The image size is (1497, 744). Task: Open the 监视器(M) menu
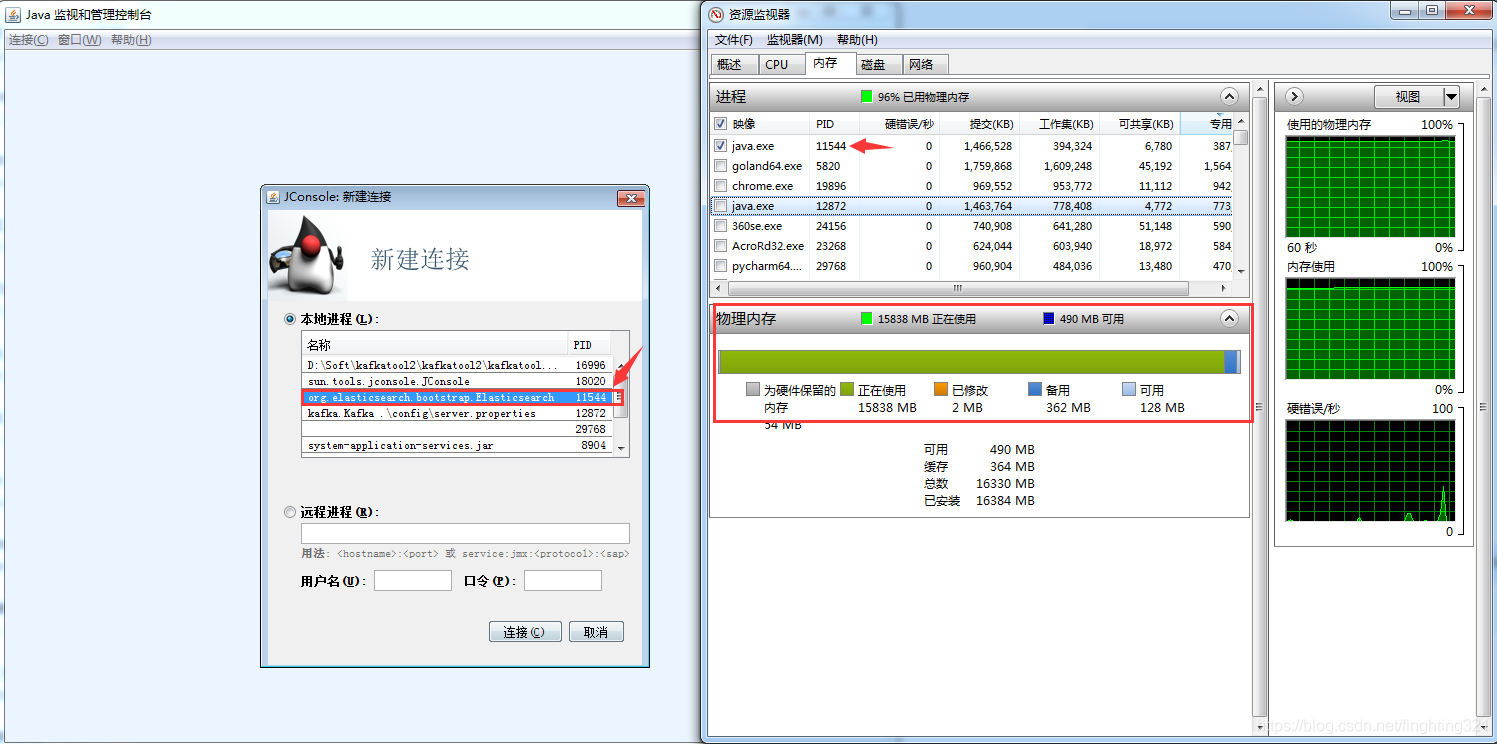click(x=794, y=40)
